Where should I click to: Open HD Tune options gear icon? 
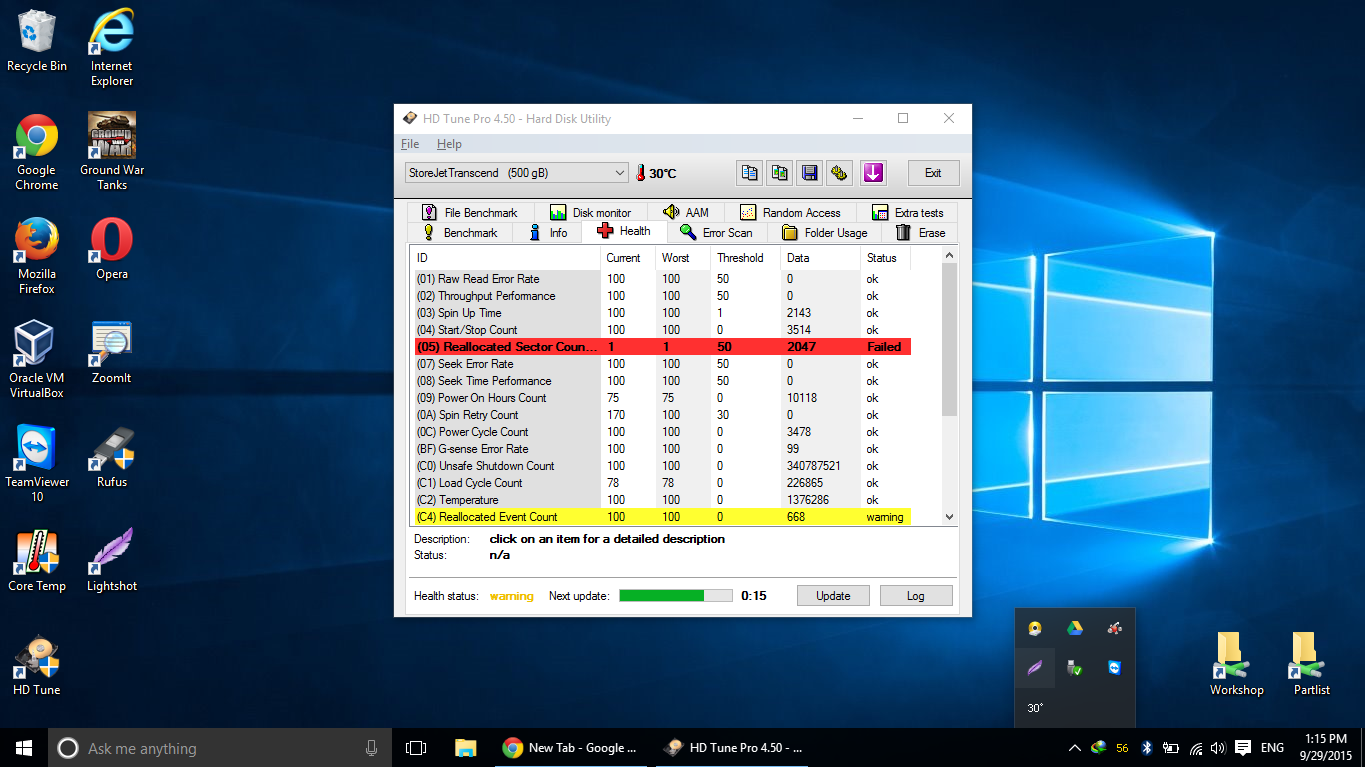839,173
